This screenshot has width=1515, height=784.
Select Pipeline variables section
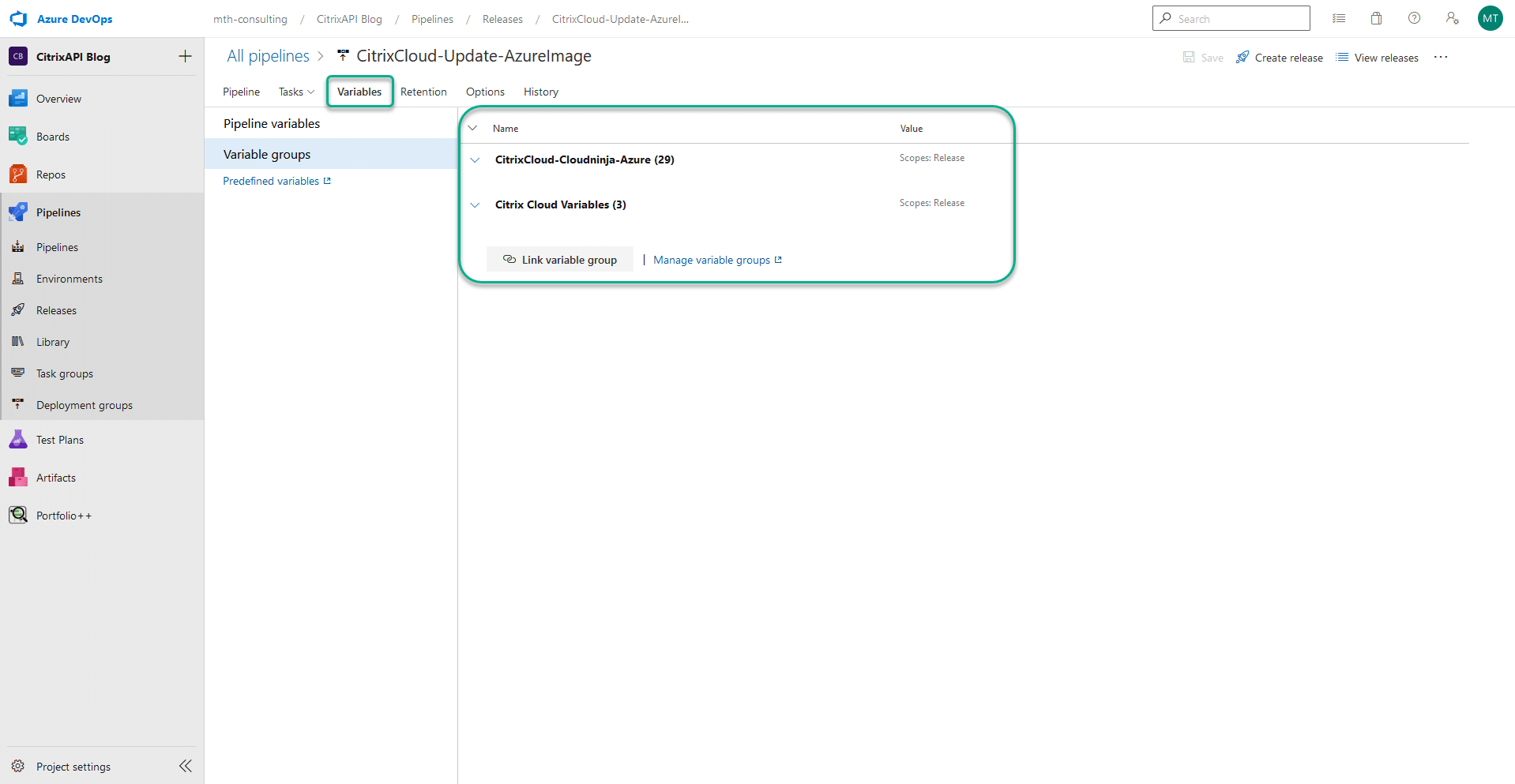[331, 124]
